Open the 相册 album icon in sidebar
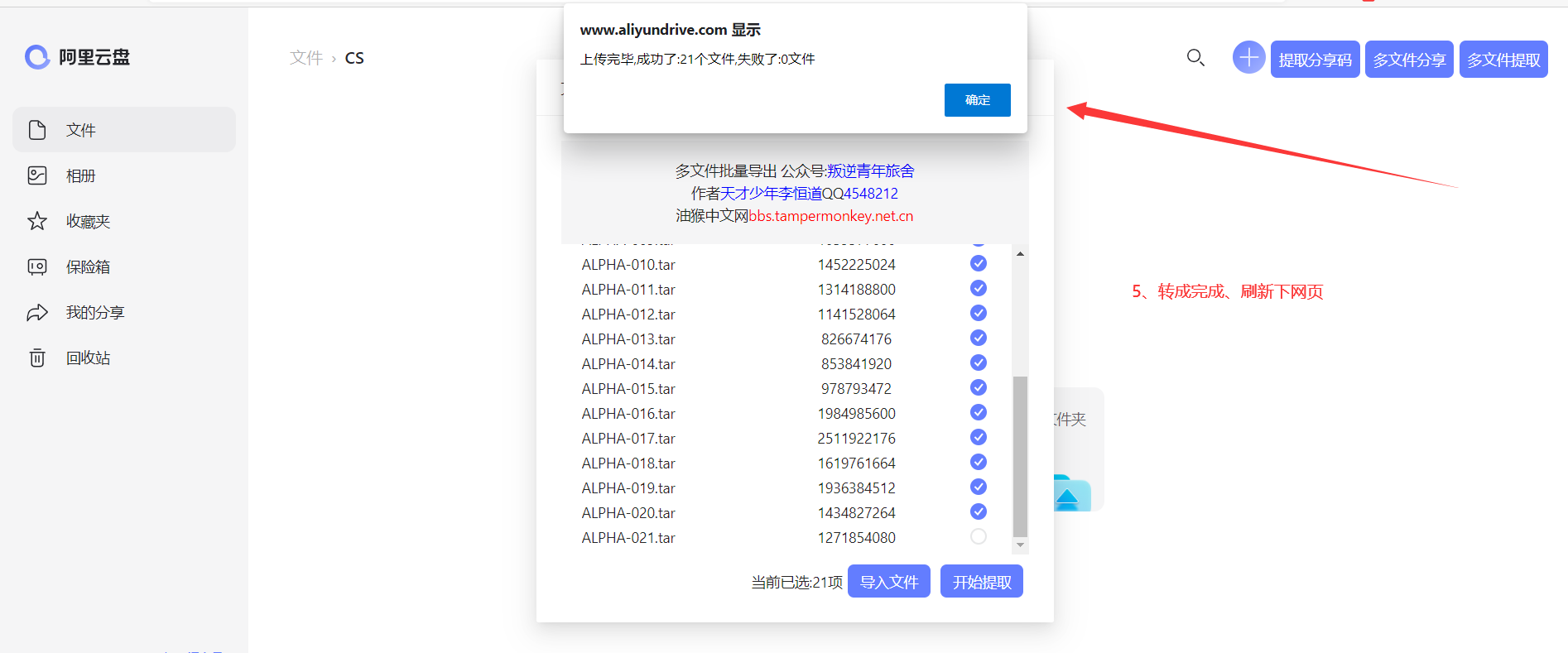 point(37,175)
